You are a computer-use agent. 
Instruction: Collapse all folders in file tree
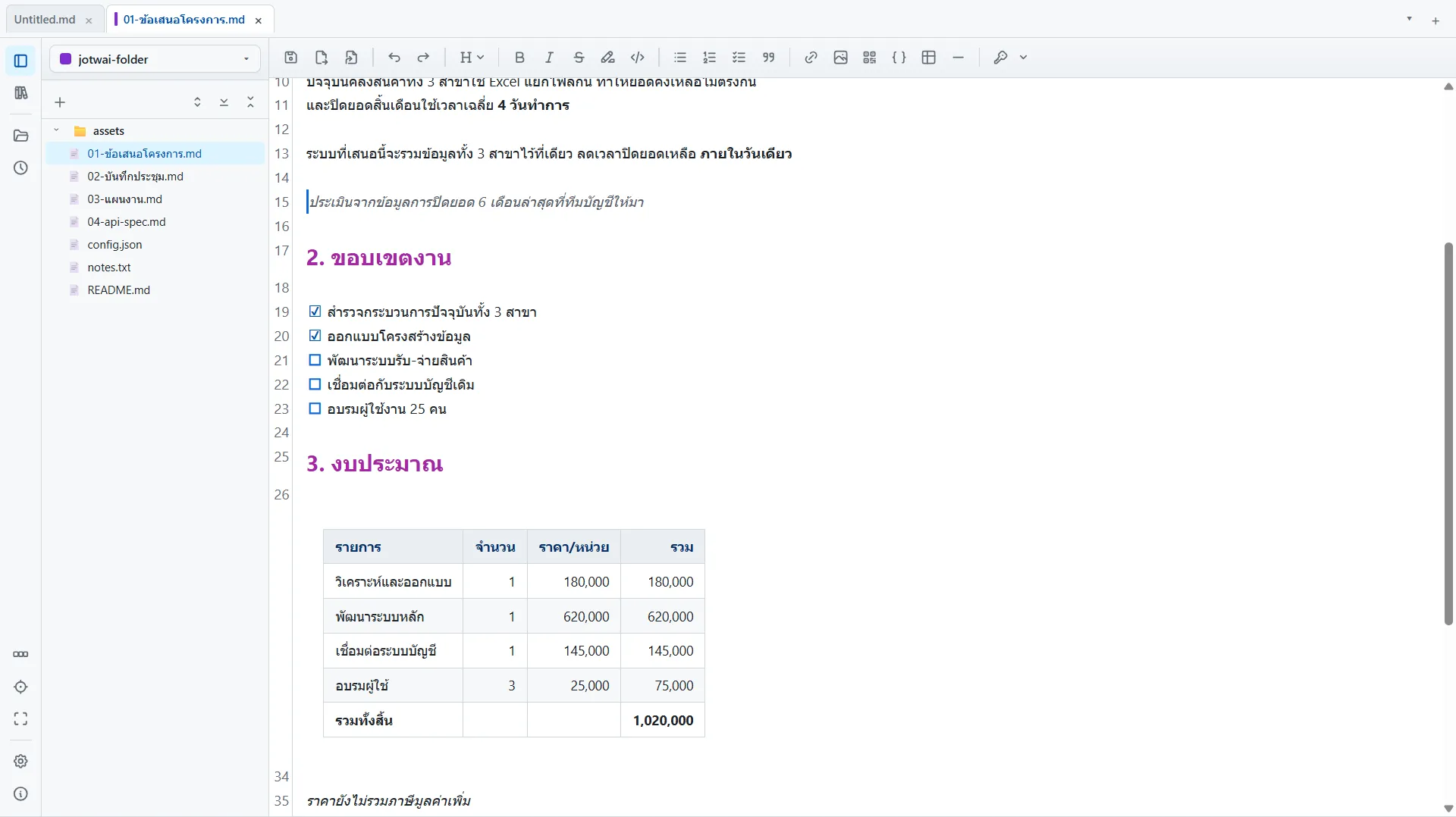pos(250,102)
